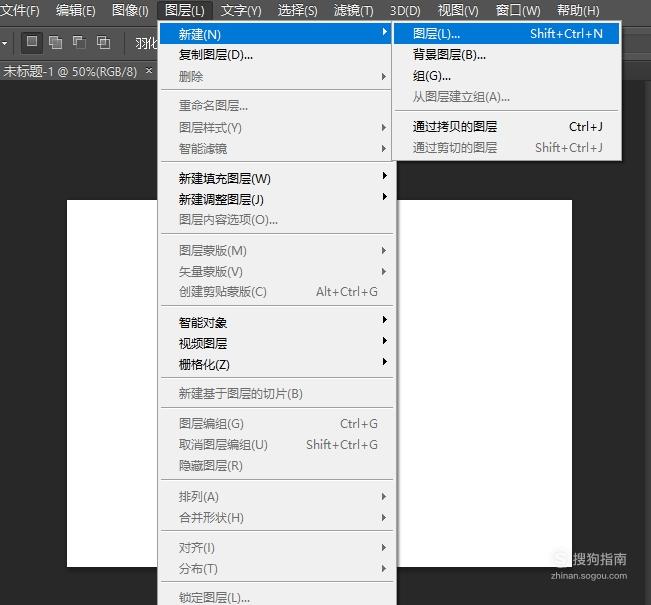Expand the 智能对象 submenu

point(275,322)
